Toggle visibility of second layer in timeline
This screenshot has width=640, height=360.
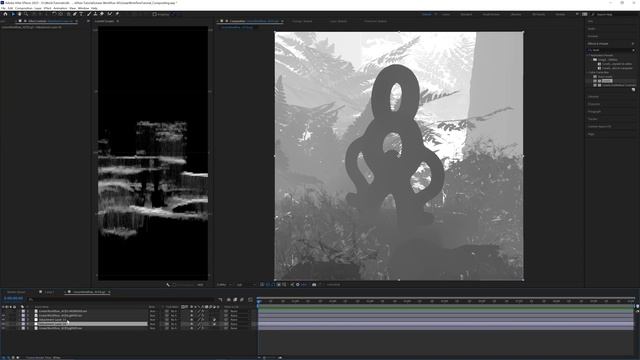tap(4, 316)
